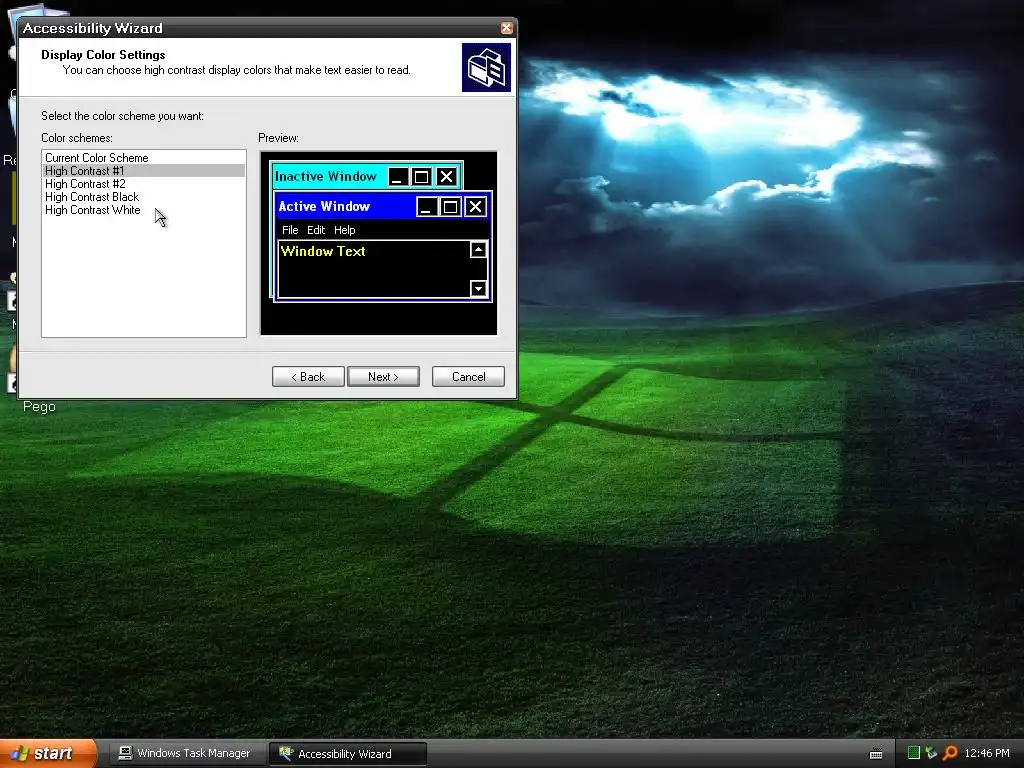Screen dimensions: 1024x768
Task: Select the Pego desktop icon label
Action: [x=39, y=407]
